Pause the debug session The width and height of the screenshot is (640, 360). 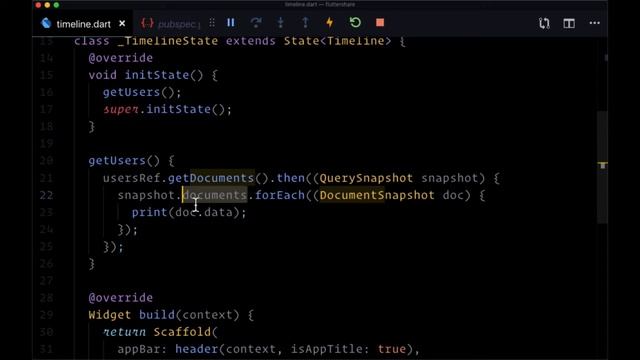point(231,22)
